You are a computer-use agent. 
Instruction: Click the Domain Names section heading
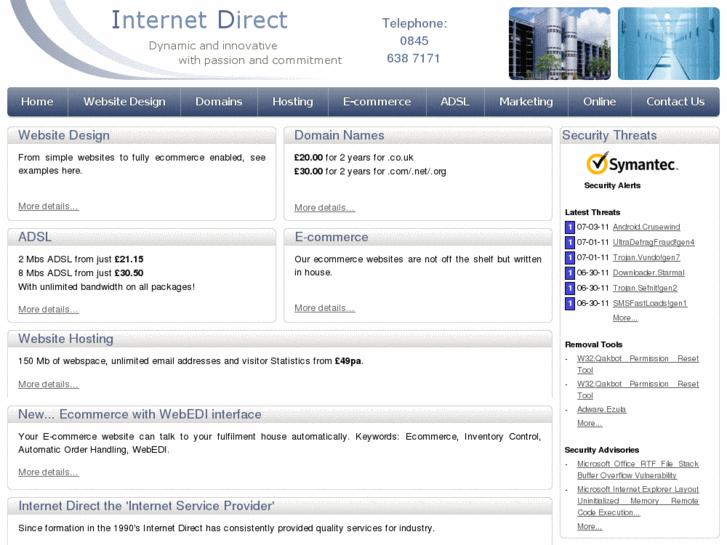[339, 135]
